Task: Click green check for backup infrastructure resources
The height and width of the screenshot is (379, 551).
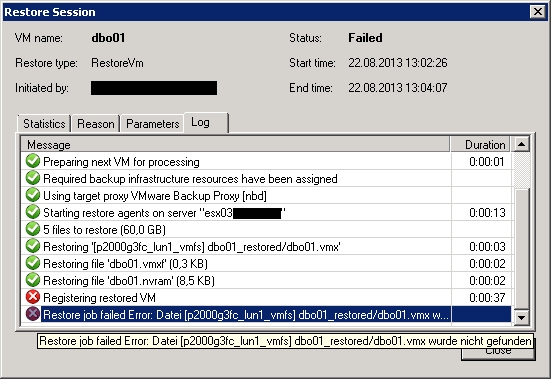Action: coord(33,178)
